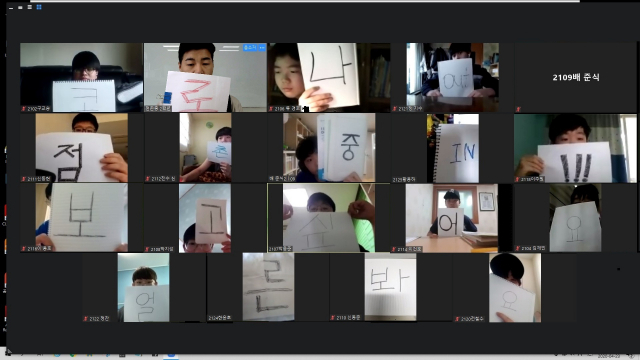This screenshot has width=640, height=360.
Task: Select the highlighted tile showing the '싶' sign
Action: (329, 218)
